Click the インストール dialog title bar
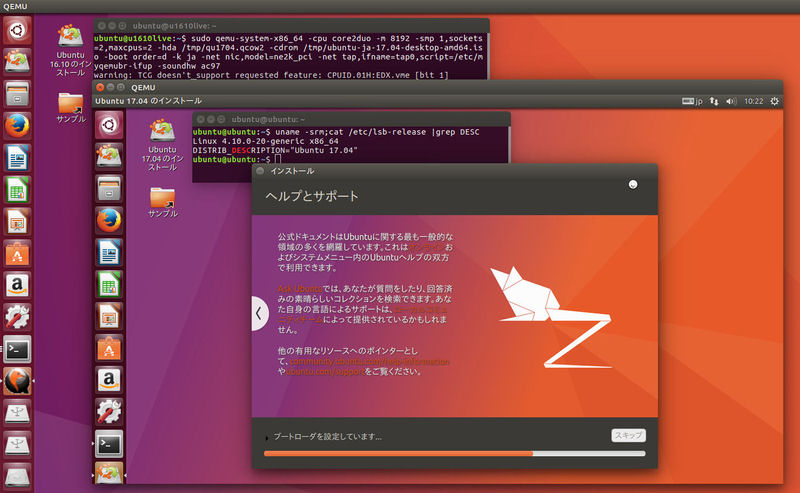 point(454,170)
